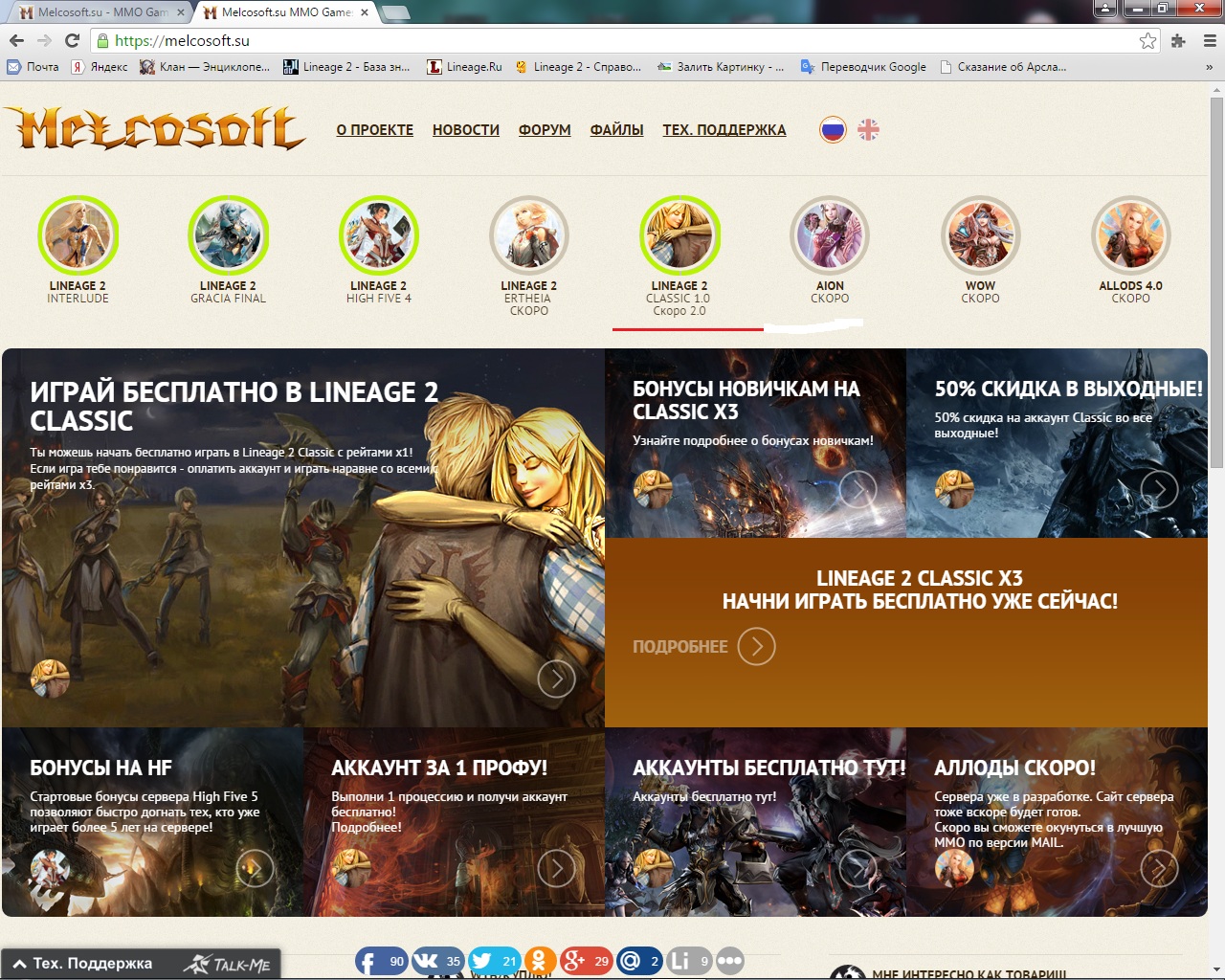
Task: Close the active Melcosoft.su MMO Game tab
Action: pos(366,12)
